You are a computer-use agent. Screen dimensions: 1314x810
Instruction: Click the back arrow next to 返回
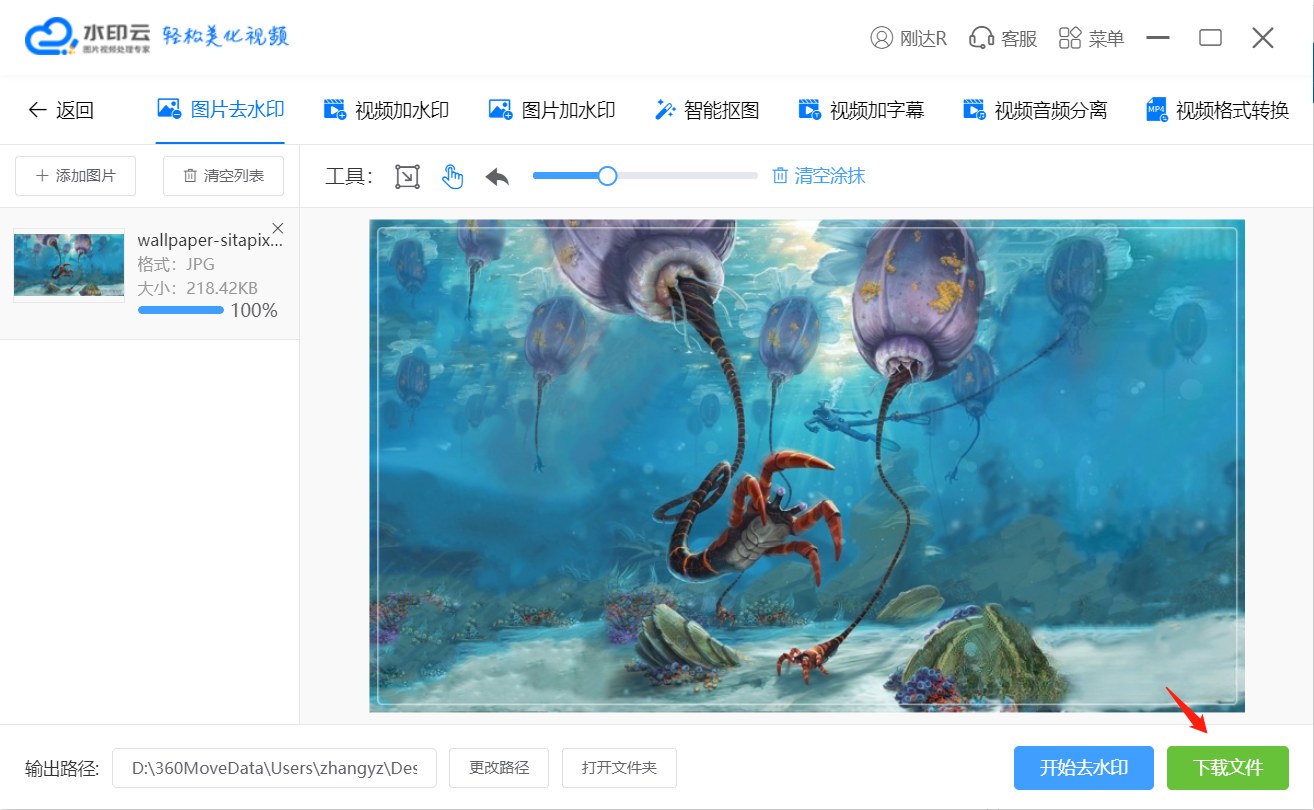coord(37,110)
